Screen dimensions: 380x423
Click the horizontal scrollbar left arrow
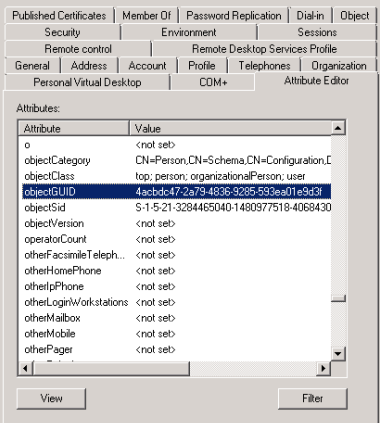pos(25,368)
